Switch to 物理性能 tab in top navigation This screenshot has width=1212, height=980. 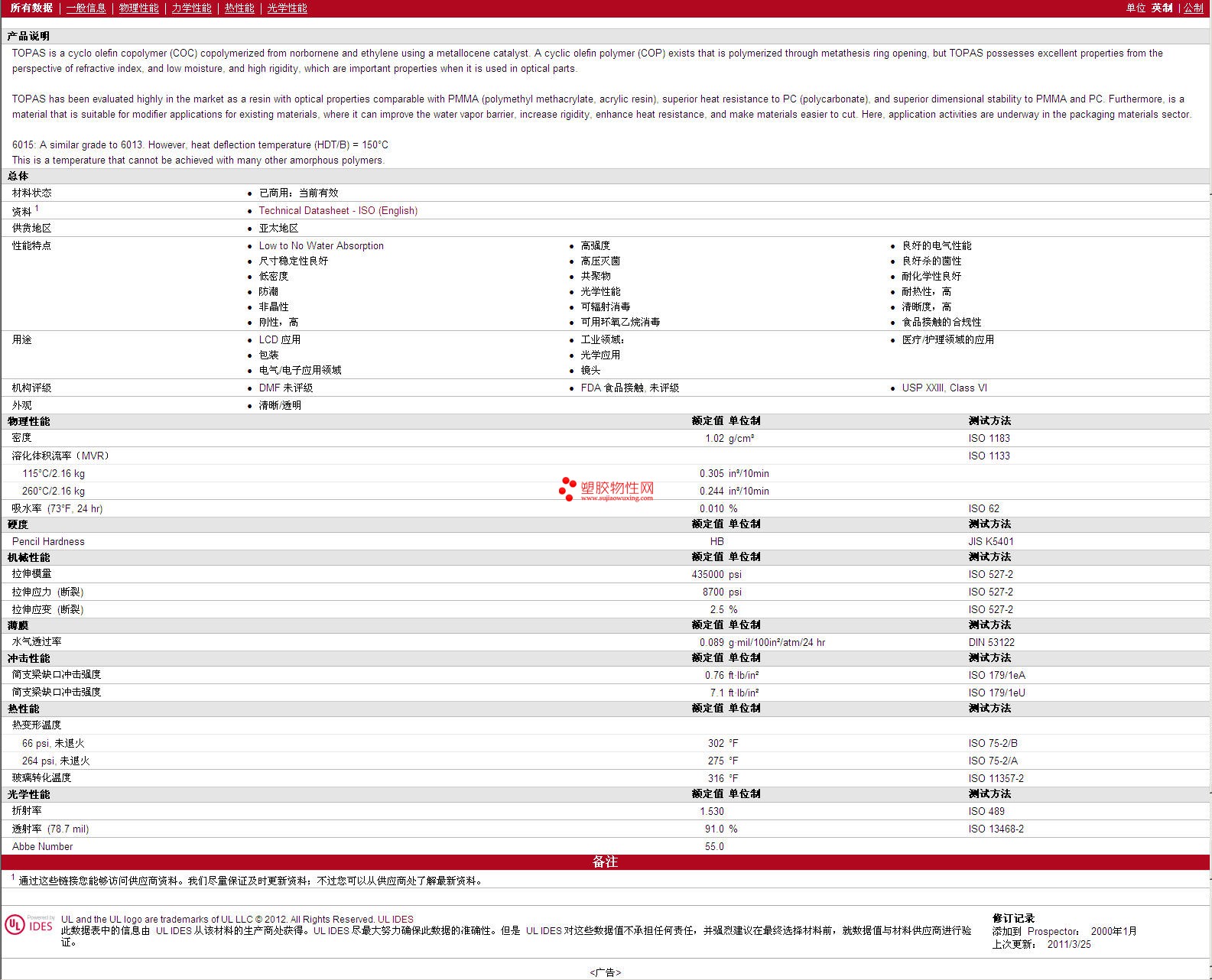point(138,8)
